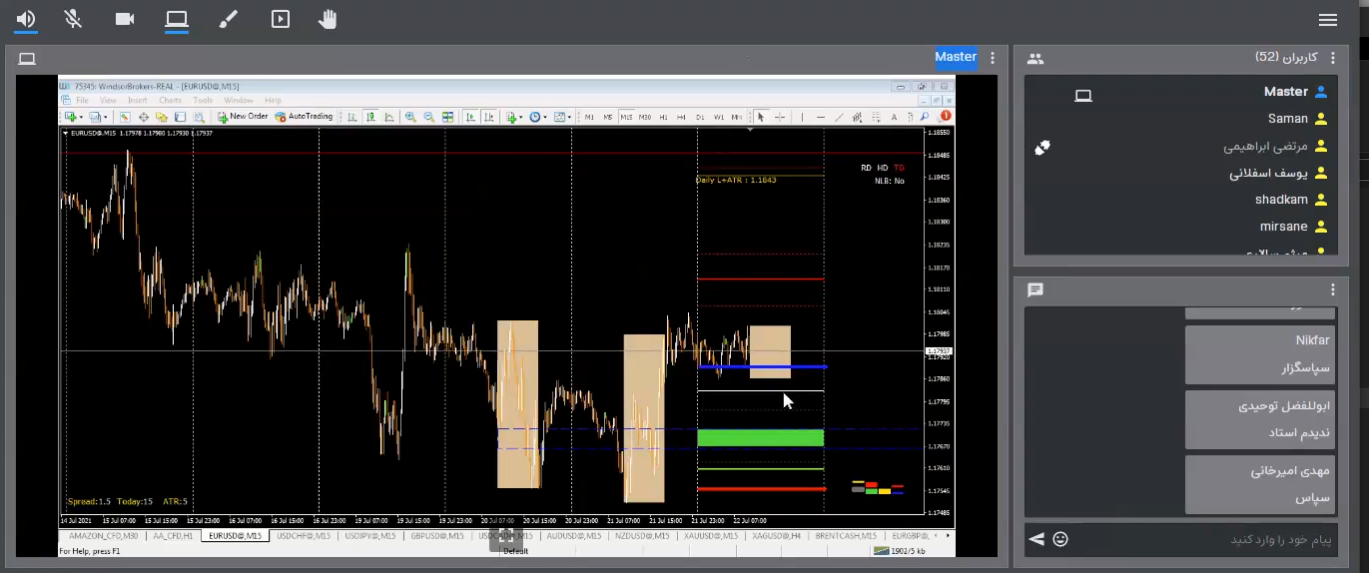1369x573 pixels.
Task: Send the chat message with arrow icon
Action: point(1037,539)
